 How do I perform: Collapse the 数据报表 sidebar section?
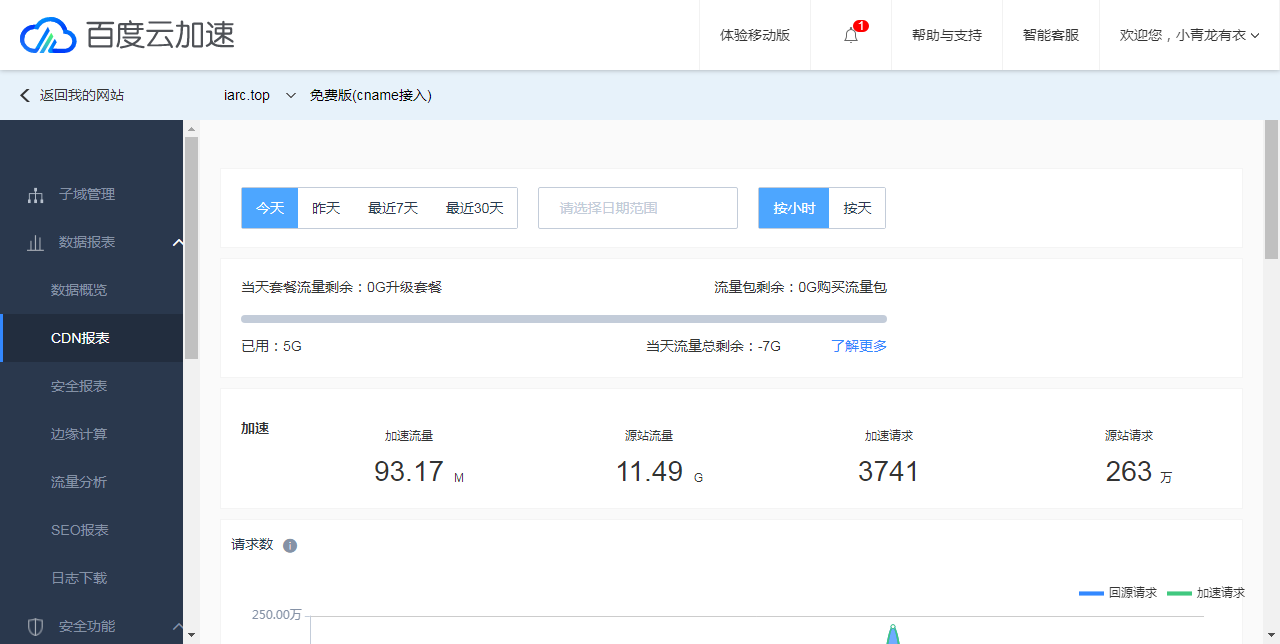pos(177,242)
